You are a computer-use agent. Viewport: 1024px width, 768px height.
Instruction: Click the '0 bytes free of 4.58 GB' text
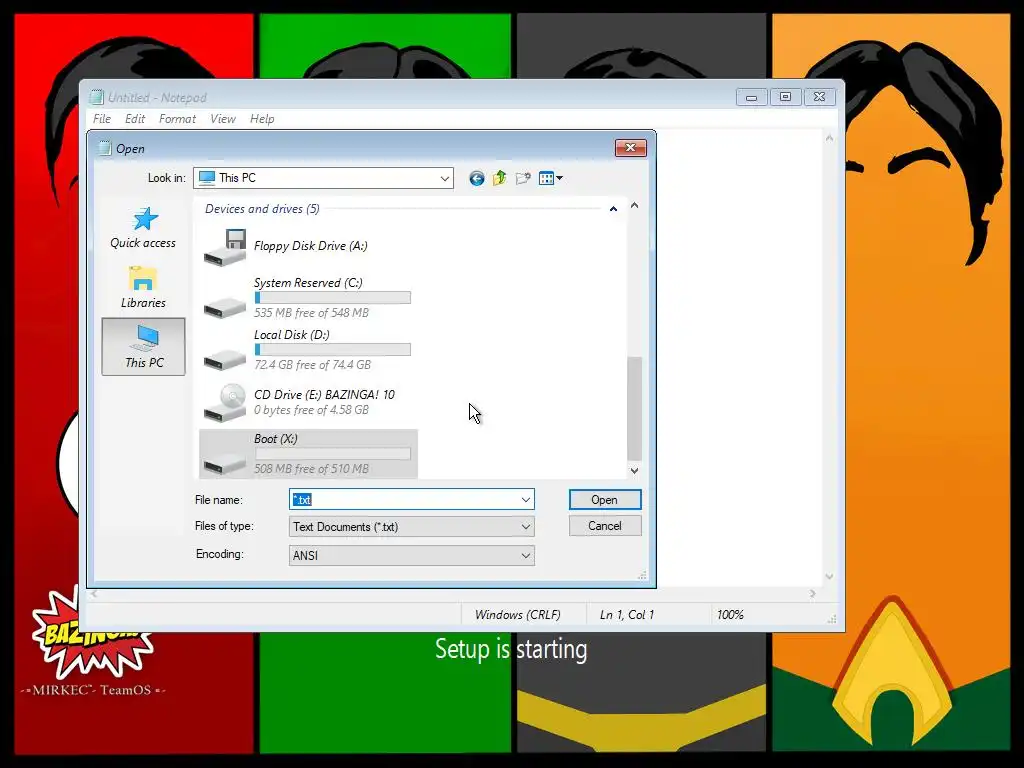point(312,410)
